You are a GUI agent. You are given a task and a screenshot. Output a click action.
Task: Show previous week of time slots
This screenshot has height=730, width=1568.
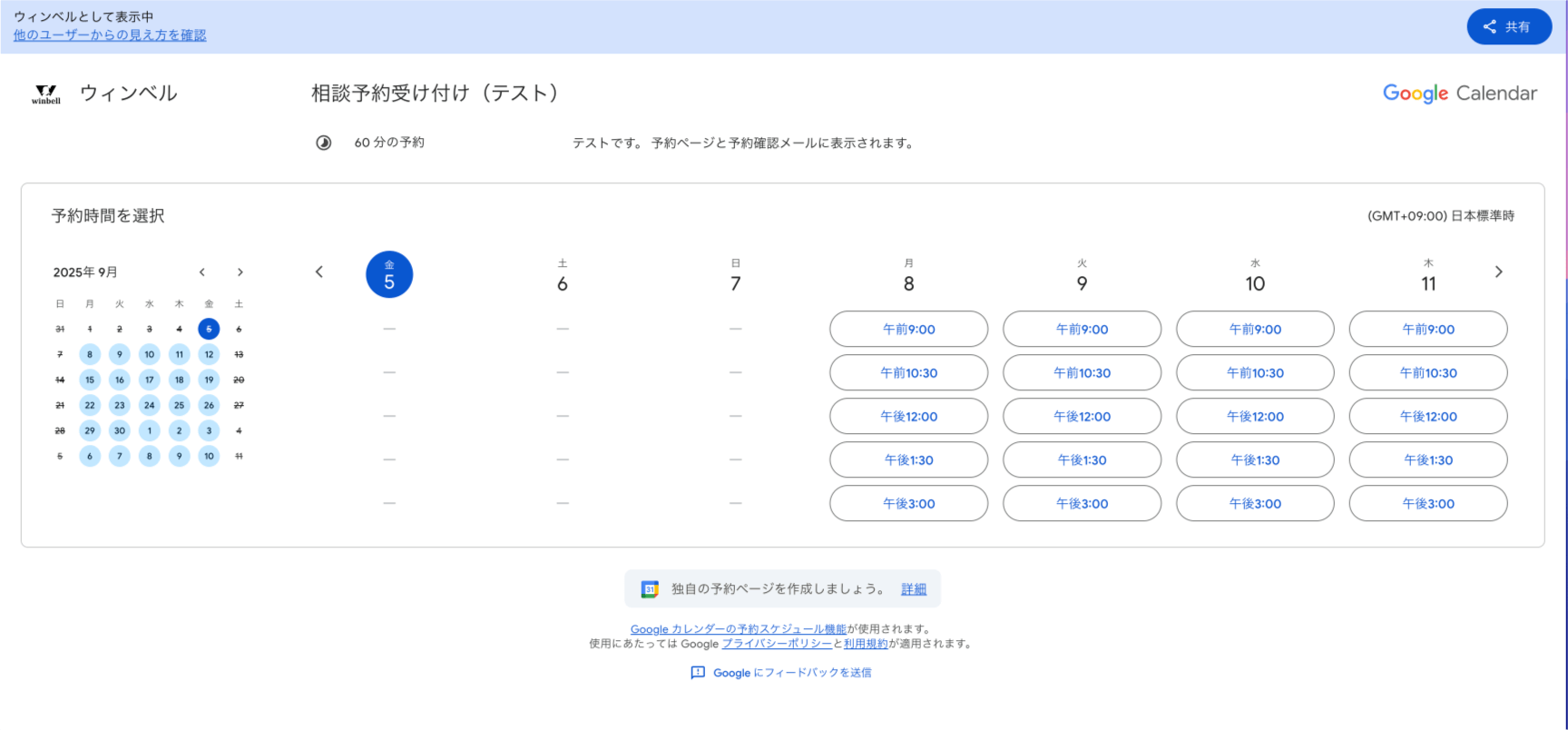319,271
